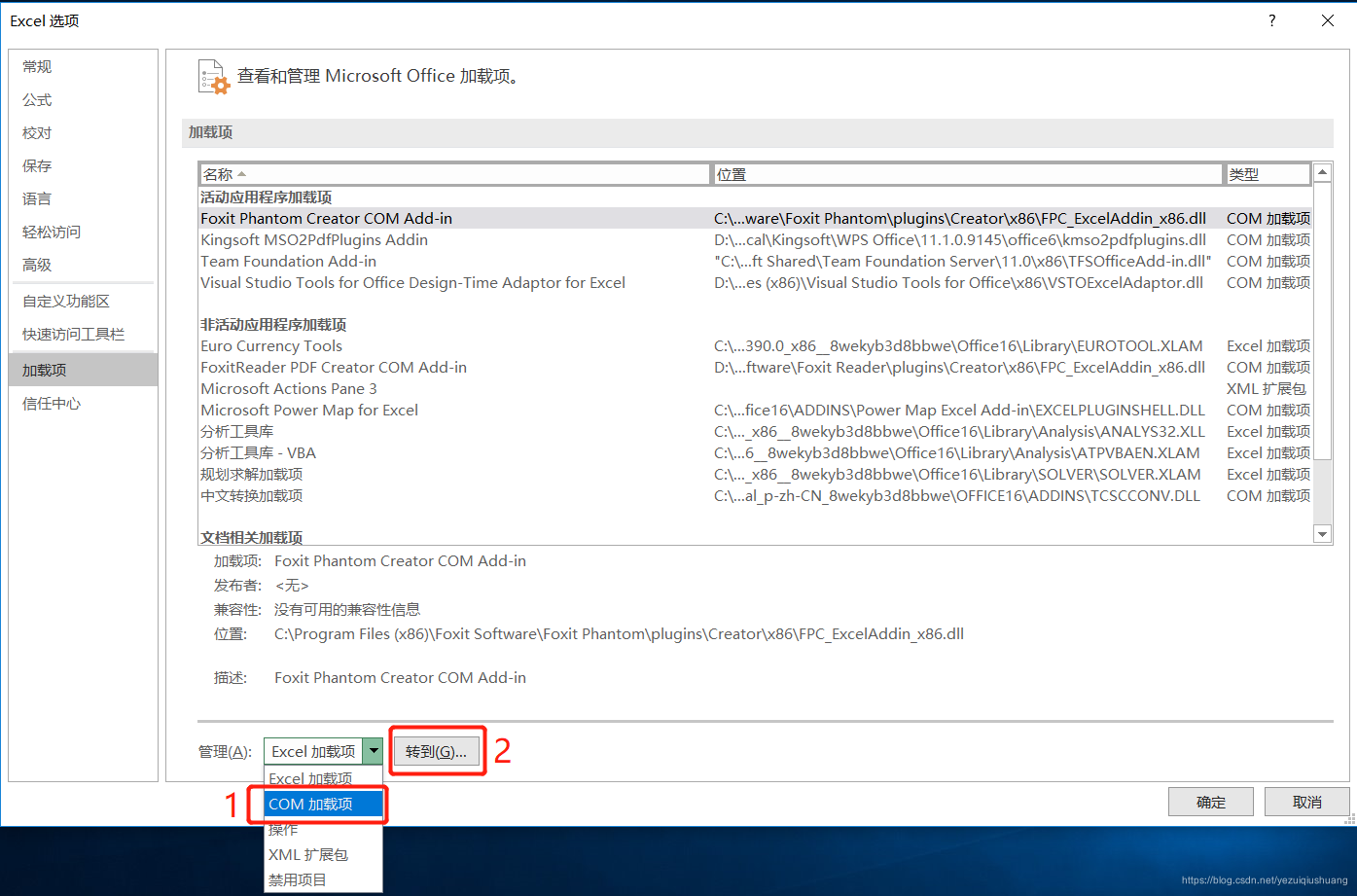Select Microsoft Power Map for Excel row
The width and height of the screenshot is (1357, 896).
point(755,410)
